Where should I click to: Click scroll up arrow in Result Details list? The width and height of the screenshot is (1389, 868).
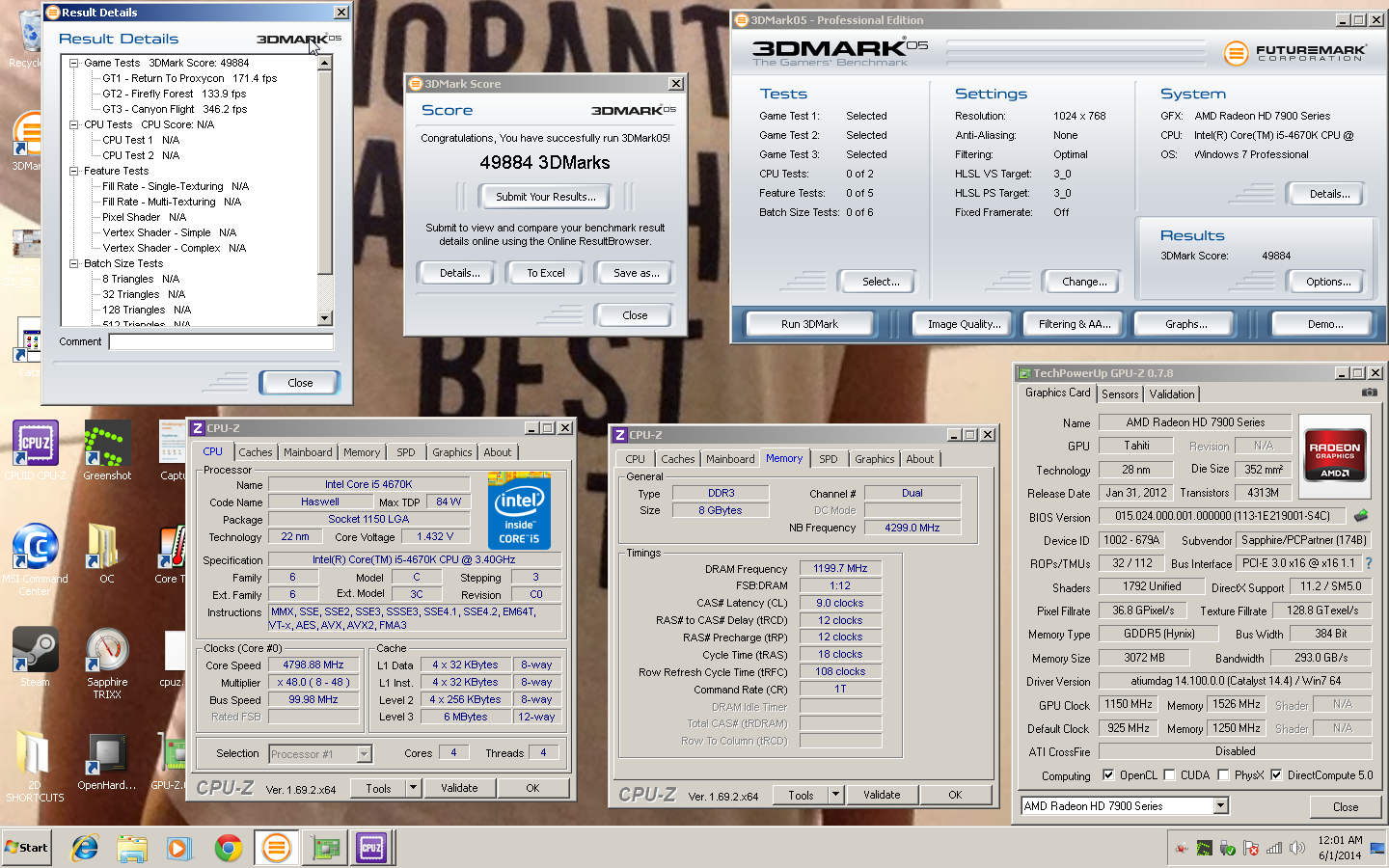coord(325,63)
